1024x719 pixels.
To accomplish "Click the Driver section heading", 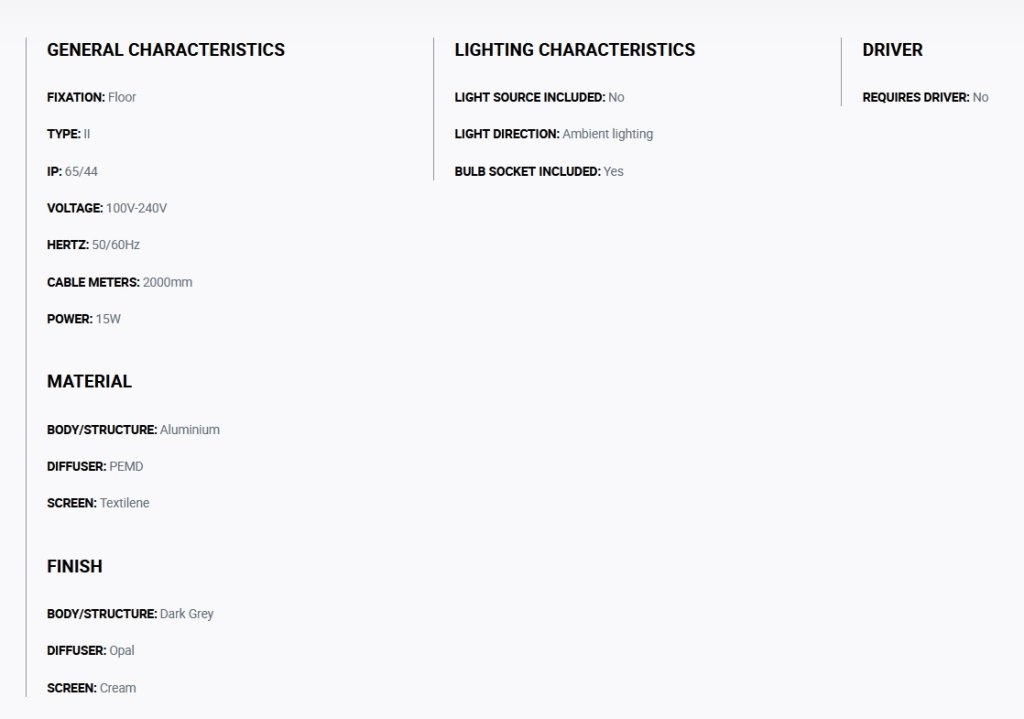I will [x=892, y=50].
